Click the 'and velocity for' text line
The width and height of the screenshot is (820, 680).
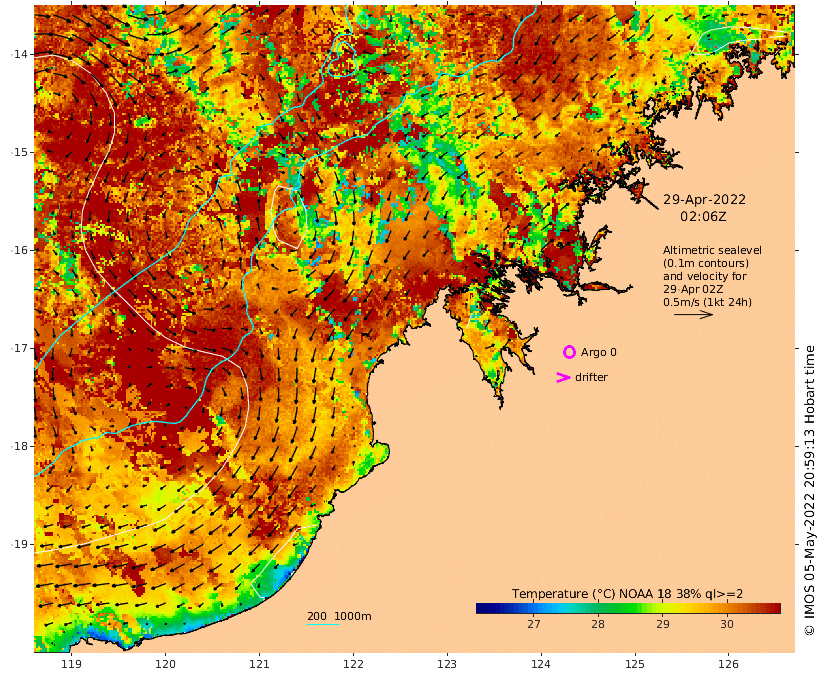[705, 276]
